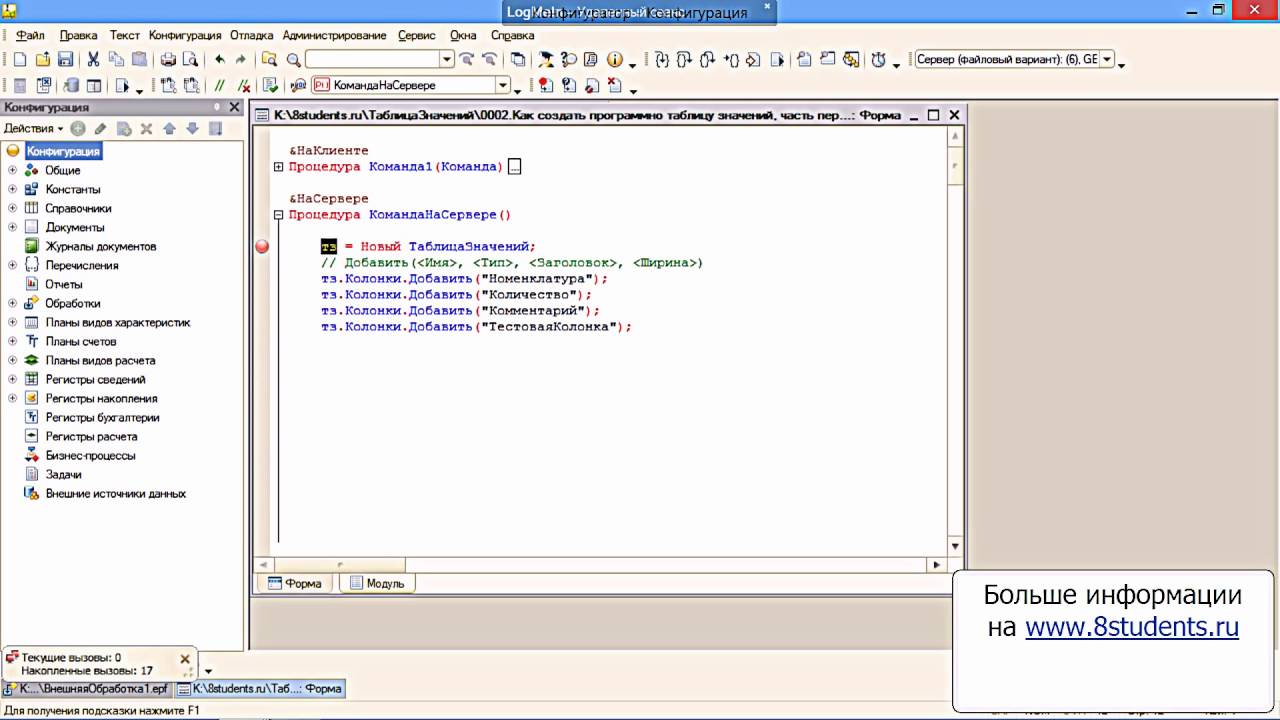Toggle breakpoint with the red dot toolbar icon
Viewport: 1280px width, 720px height.
click(545, 86)
